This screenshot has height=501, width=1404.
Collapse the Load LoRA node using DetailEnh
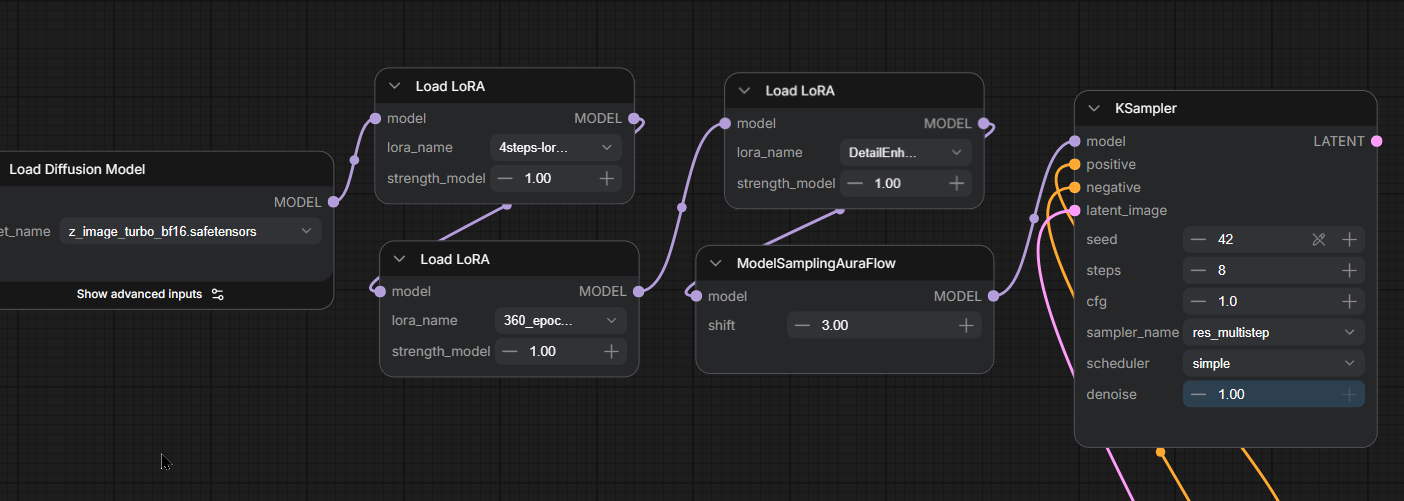pos(744,90)
